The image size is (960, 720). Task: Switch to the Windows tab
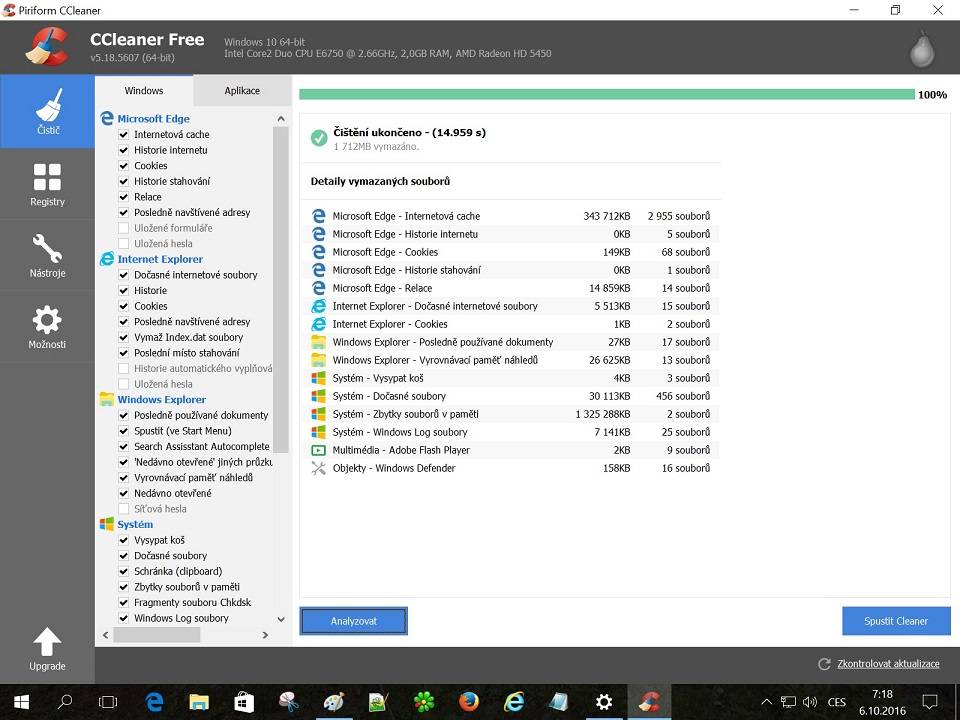[144, 91]
